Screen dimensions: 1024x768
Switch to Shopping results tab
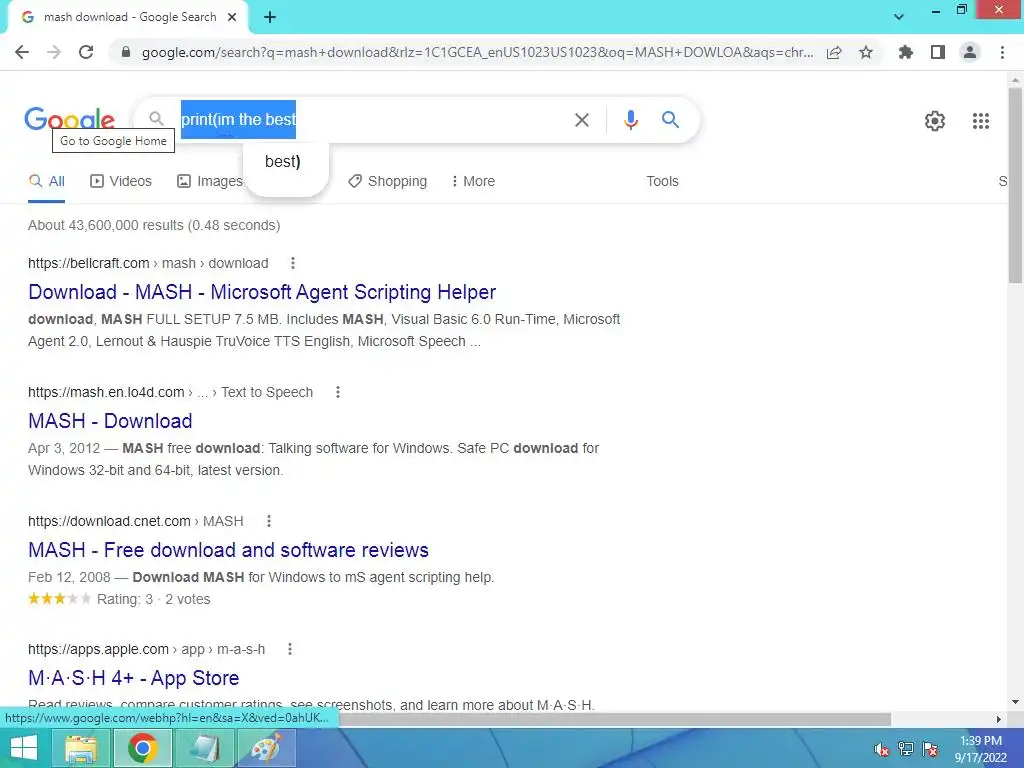coord(387,182)
